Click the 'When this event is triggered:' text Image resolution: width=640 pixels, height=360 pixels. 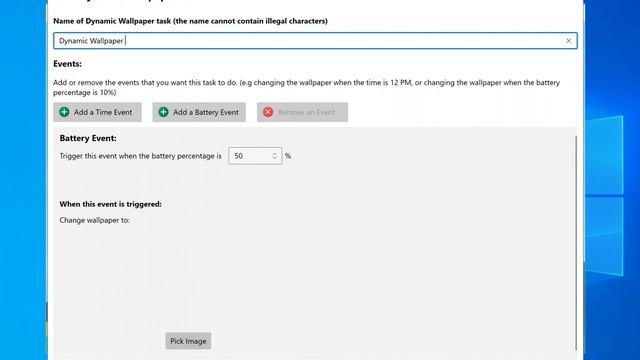click(111, 204)
